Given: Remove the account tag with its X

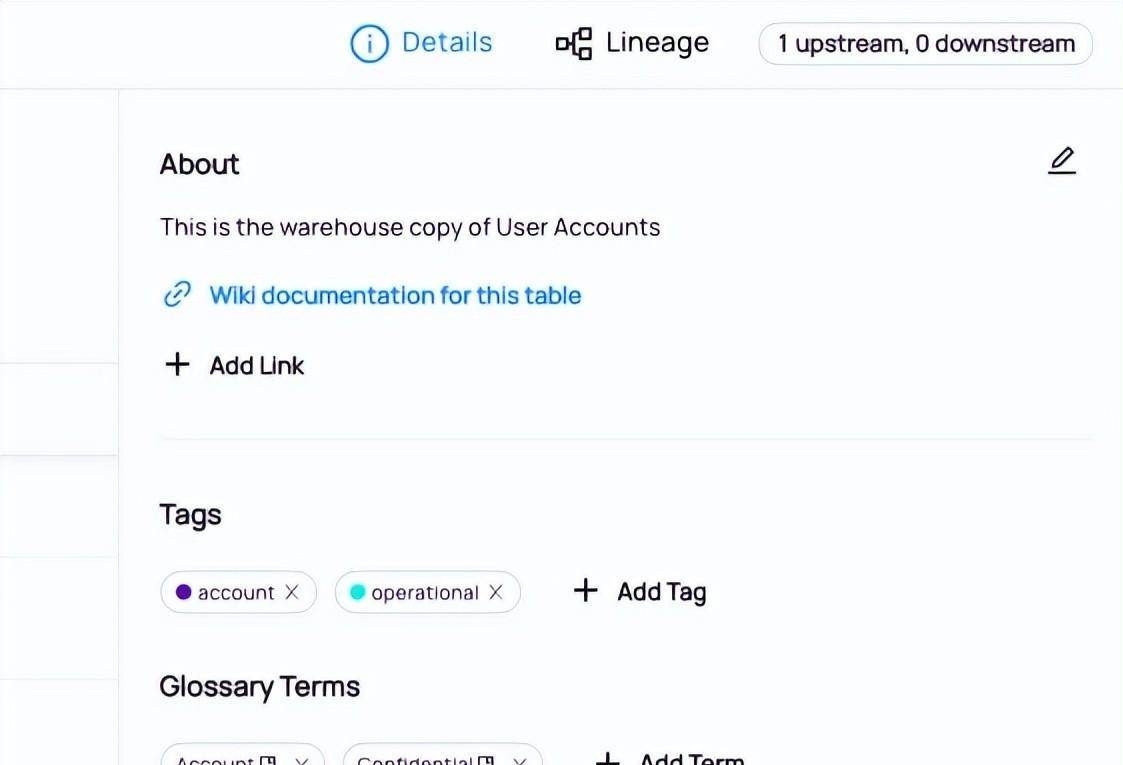Looking at the screenshot, I should [291, 592].
